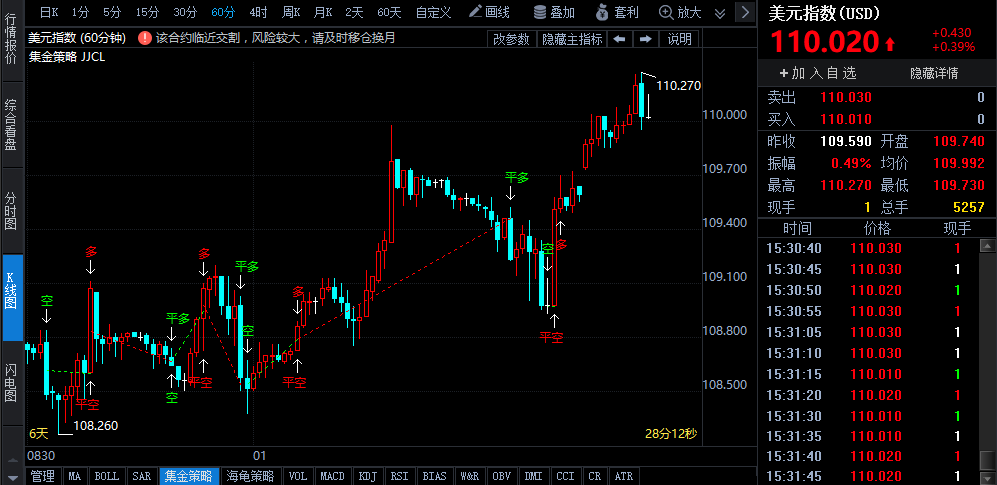Select the 4时 period
Viewport: 997px width, 485px height.
[x=258, y=11]
